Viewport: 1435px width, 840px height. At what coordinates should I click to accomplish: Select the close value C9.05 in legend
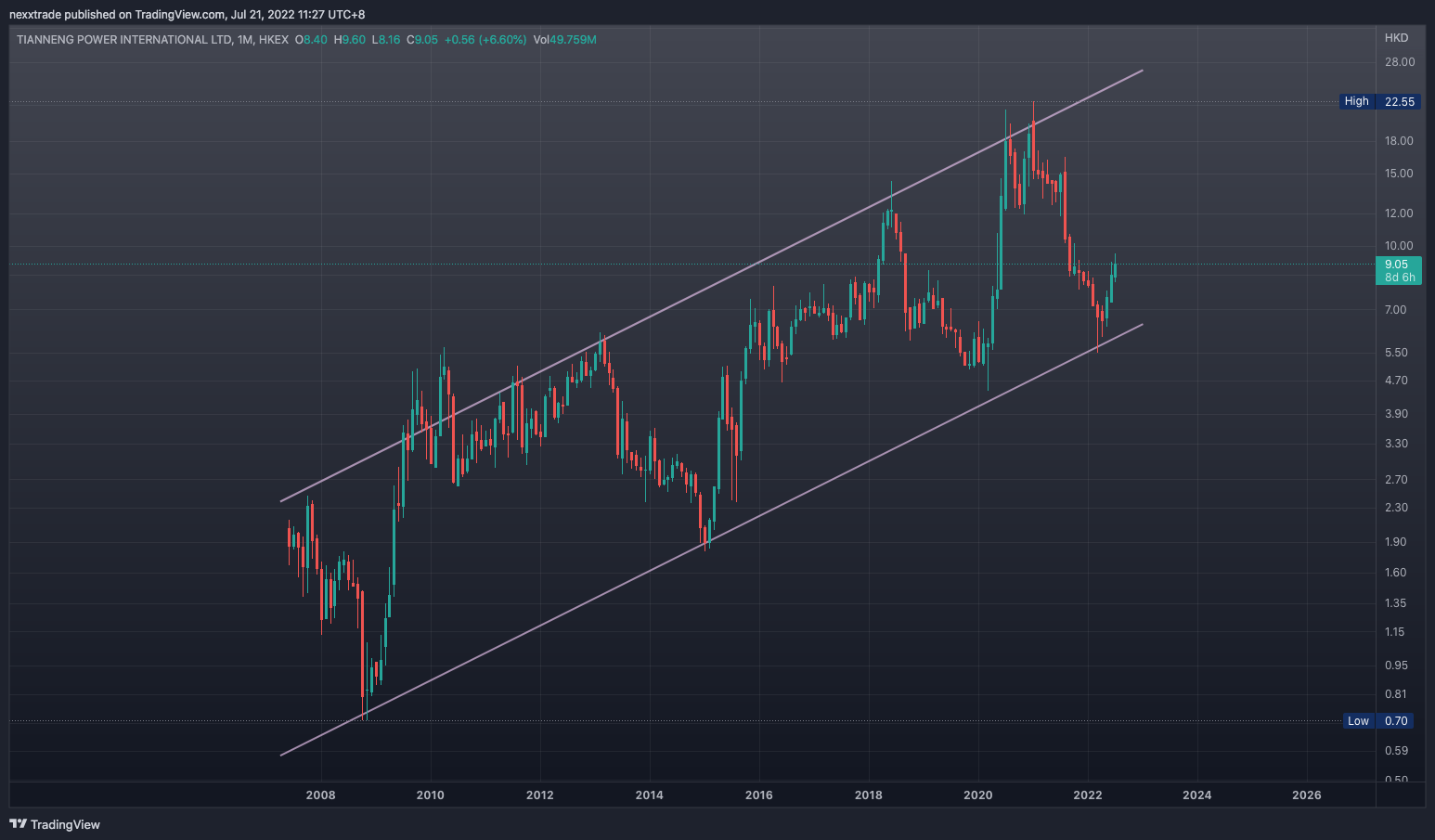point(422,40)
